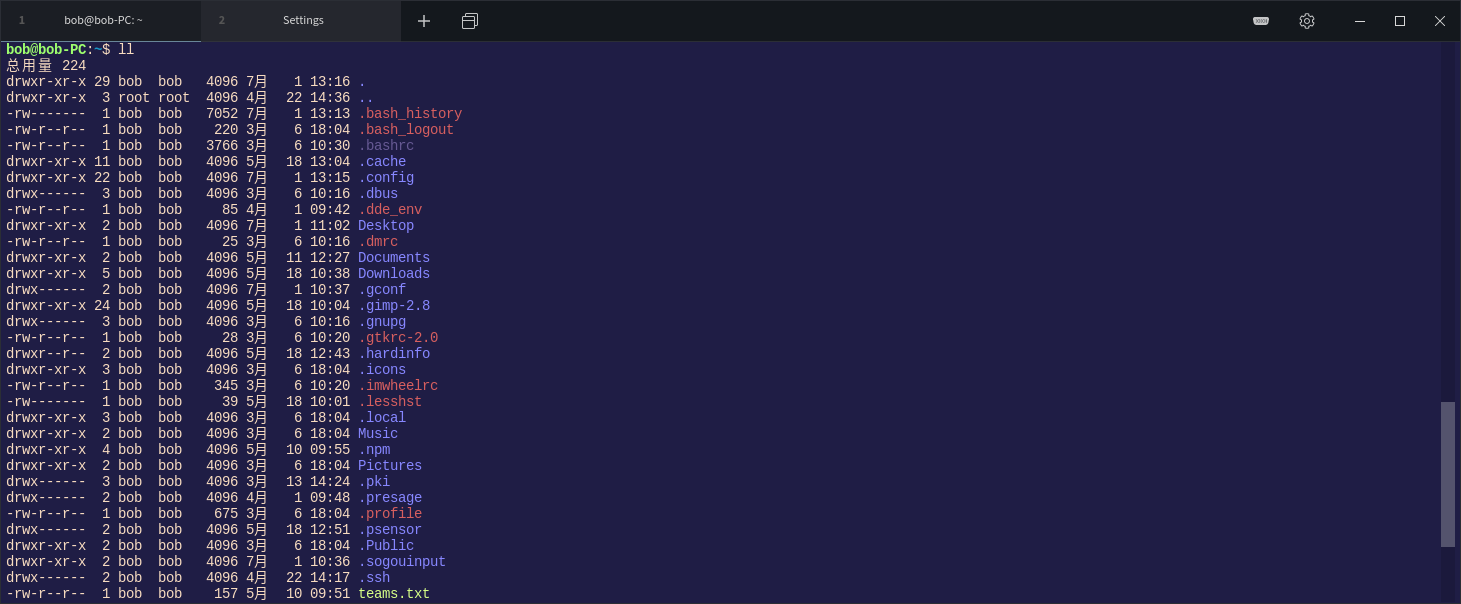Select the Downloads directory name

(393, 273)
